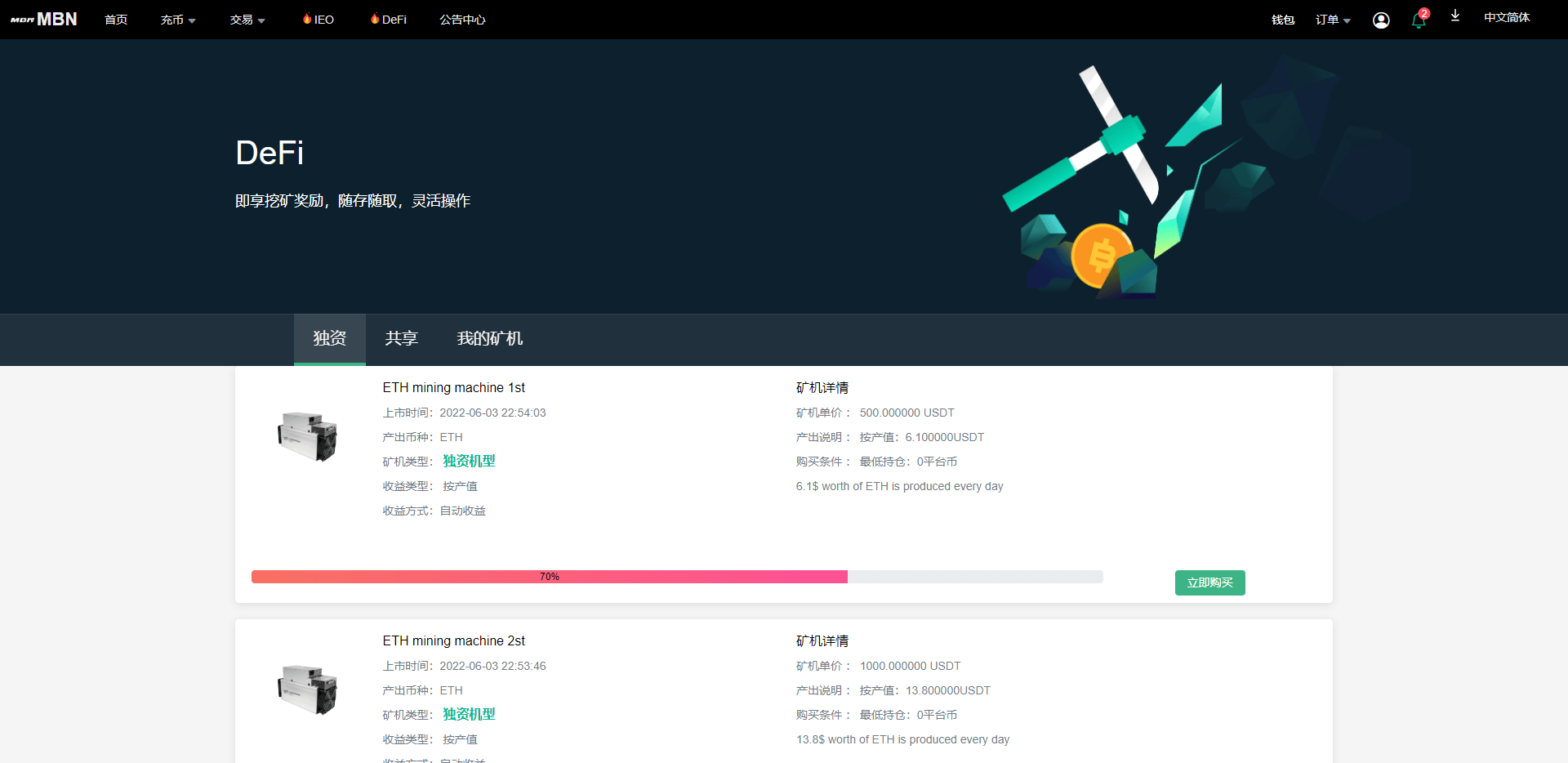Select the 独资 tab
This screenshot has width=1568, height=763.
click(x=329, y=339)
